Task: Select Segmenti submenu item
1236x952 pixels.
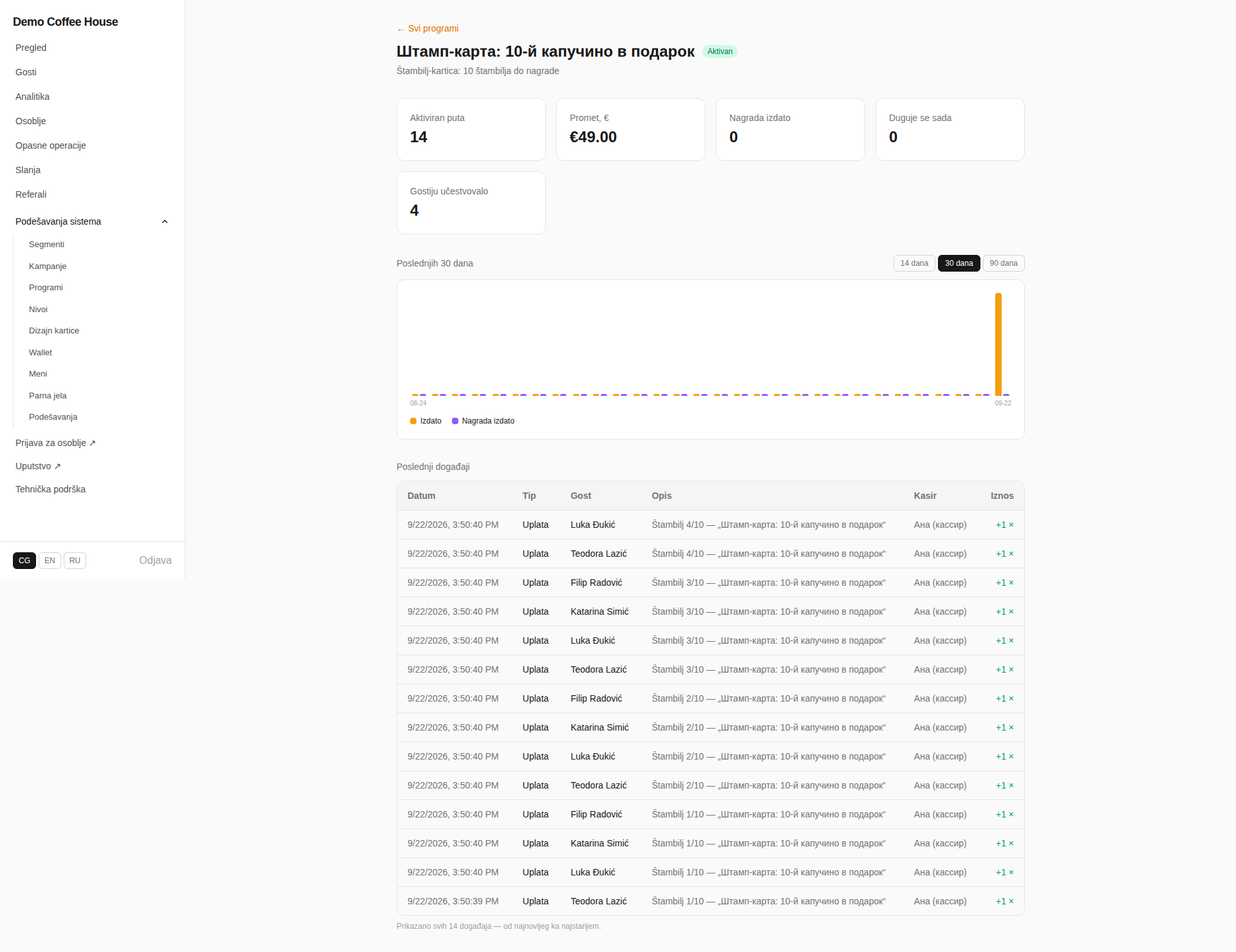Action: [x=46, y=245]
